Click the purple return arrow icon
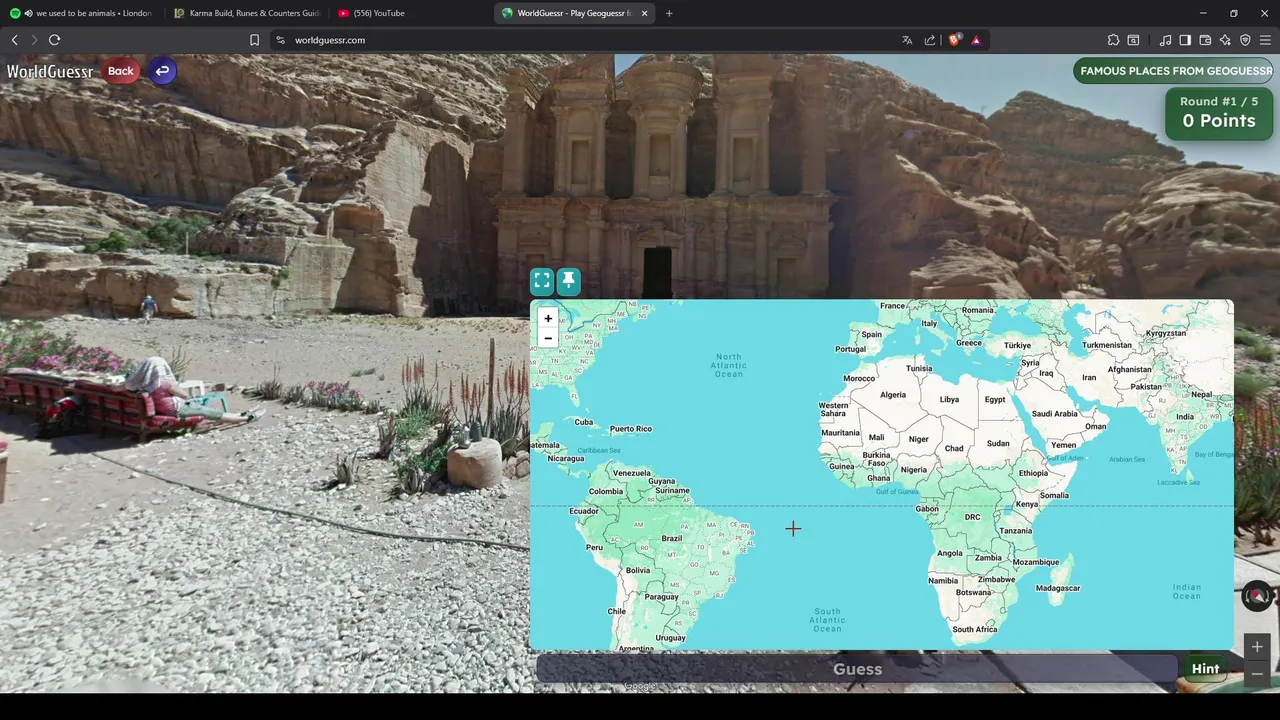Screen dimensions: 1280x720 click(x=162, y=71)
